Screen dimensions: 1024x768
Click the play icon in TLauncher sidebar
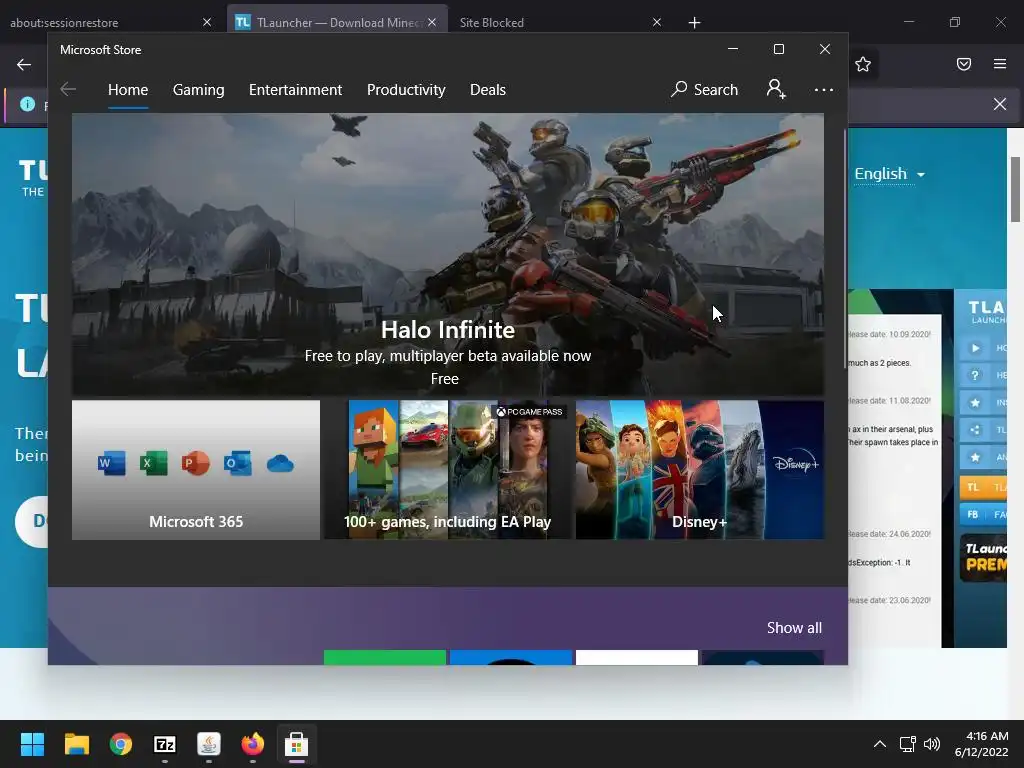click(x=975, y=348)
